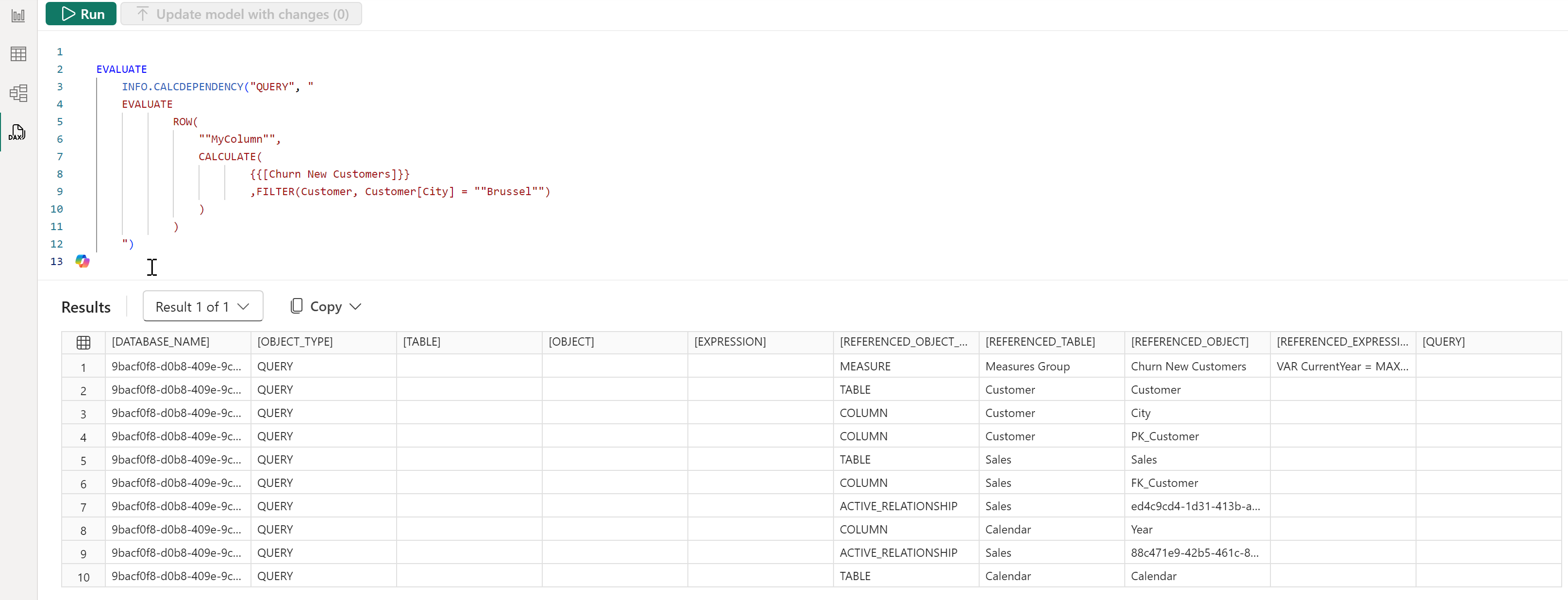
Task: Select the REFERENCED_OBJECT column header
Action: pos(1197,342)
